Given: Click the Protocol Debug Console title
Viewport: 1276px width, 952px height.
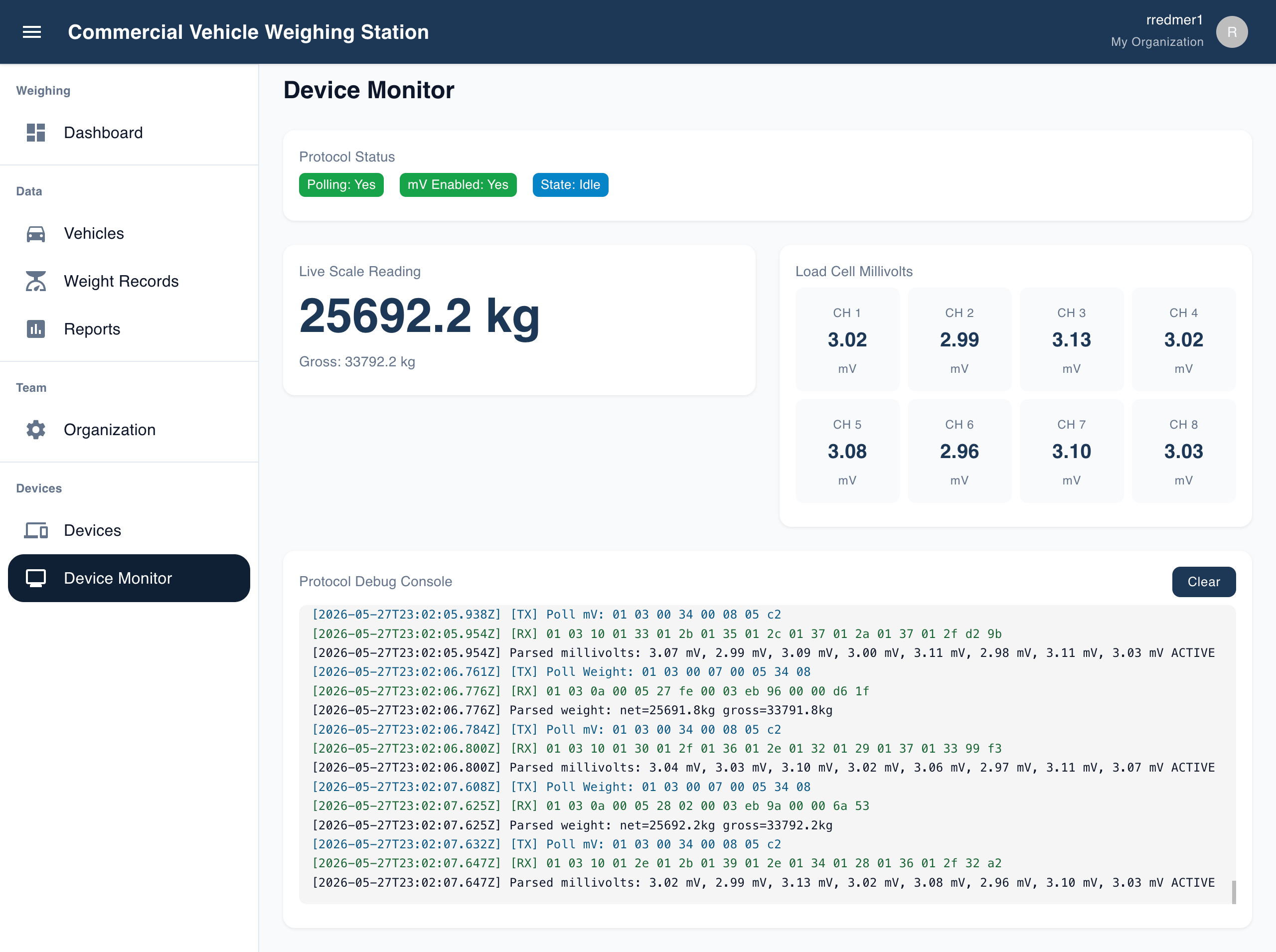Looking at the screenshot, I should 376,582.
